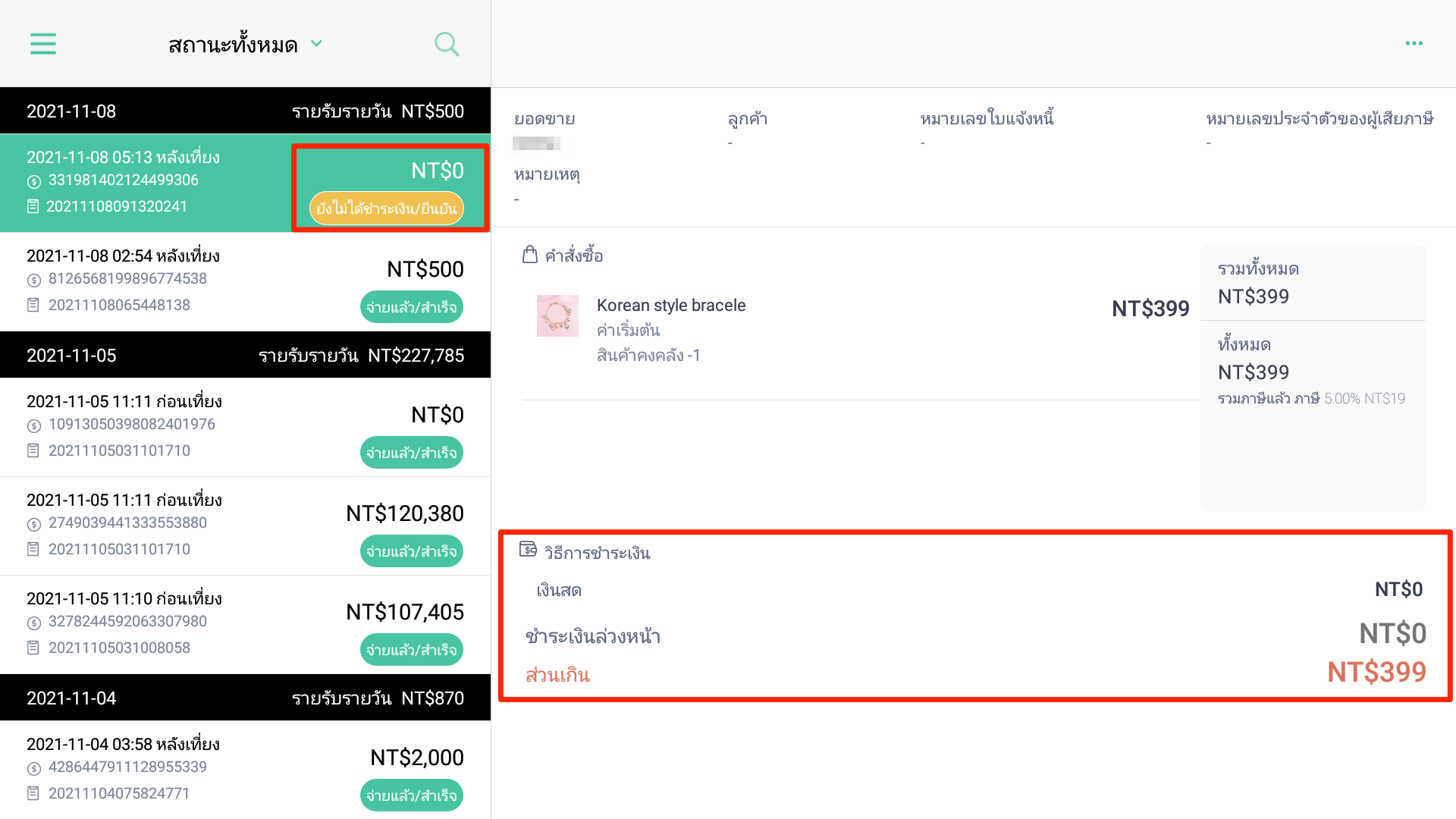Click the payment method wallet icon

tap(529, 550)
